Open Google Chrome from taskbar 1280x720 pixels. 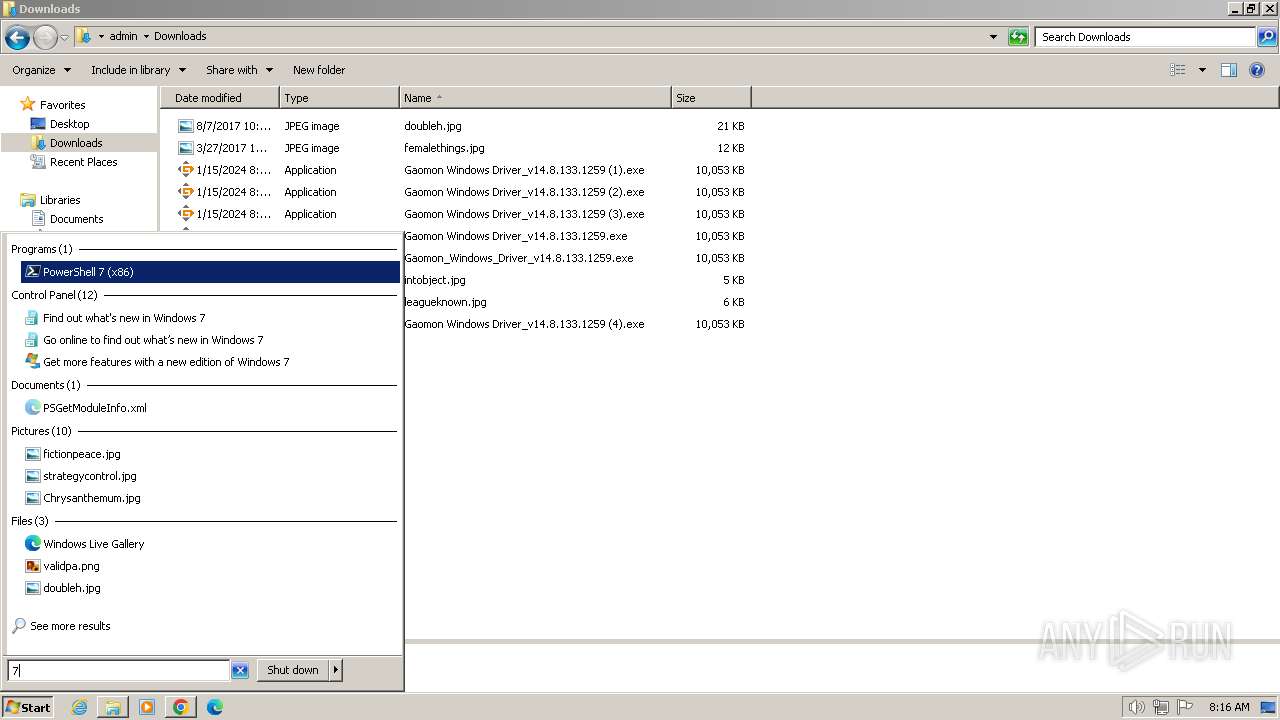tap(181, 707)
